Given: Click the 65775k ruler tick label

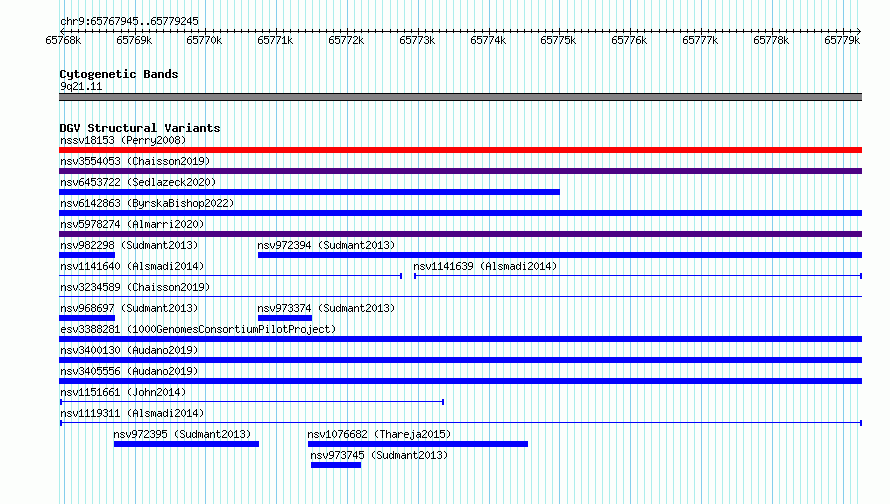Looking at the screenshot, I should pyautogui.click(x=558, y=40).
